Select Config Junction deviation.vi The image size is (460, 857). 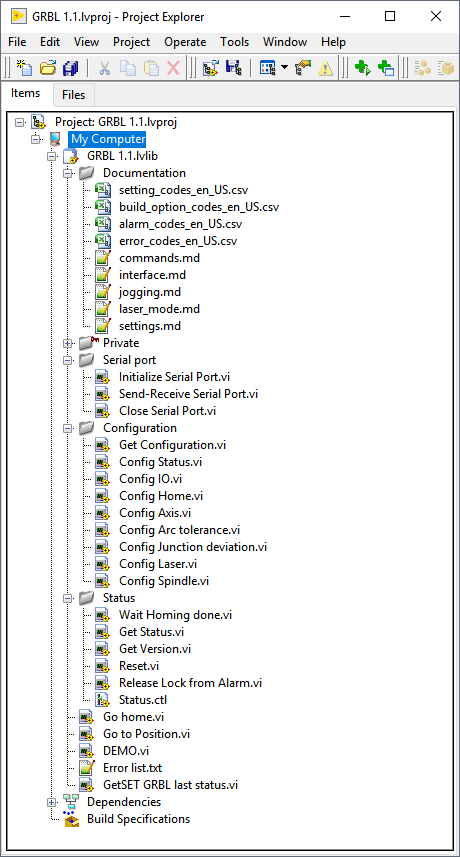point(193,547)
